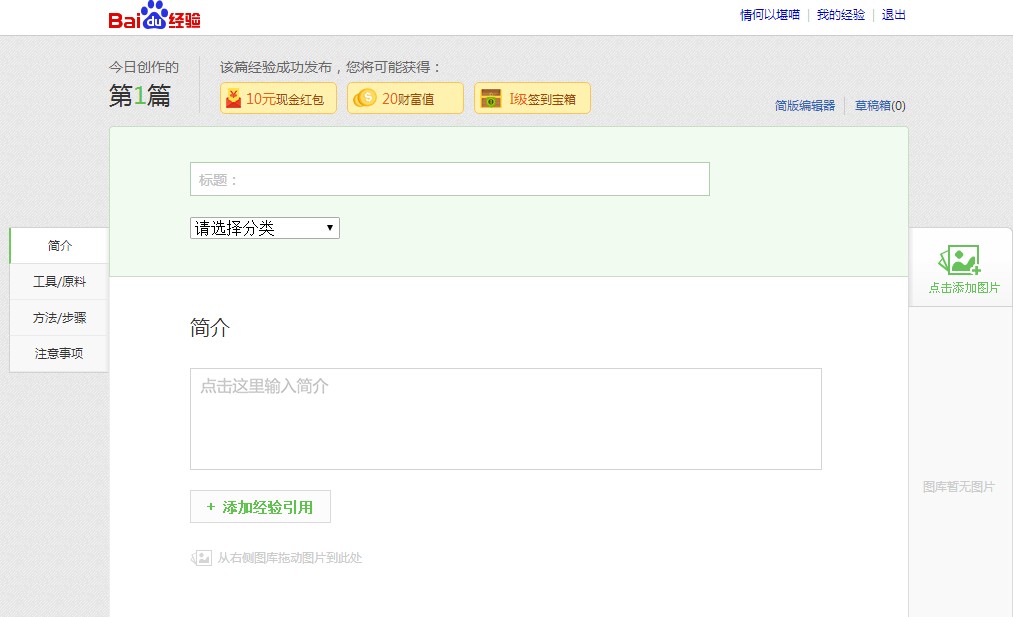1013x617 pixels.
Task: Click the I级签到宝箱 treasure chest icon
Action: pos(490,97)
